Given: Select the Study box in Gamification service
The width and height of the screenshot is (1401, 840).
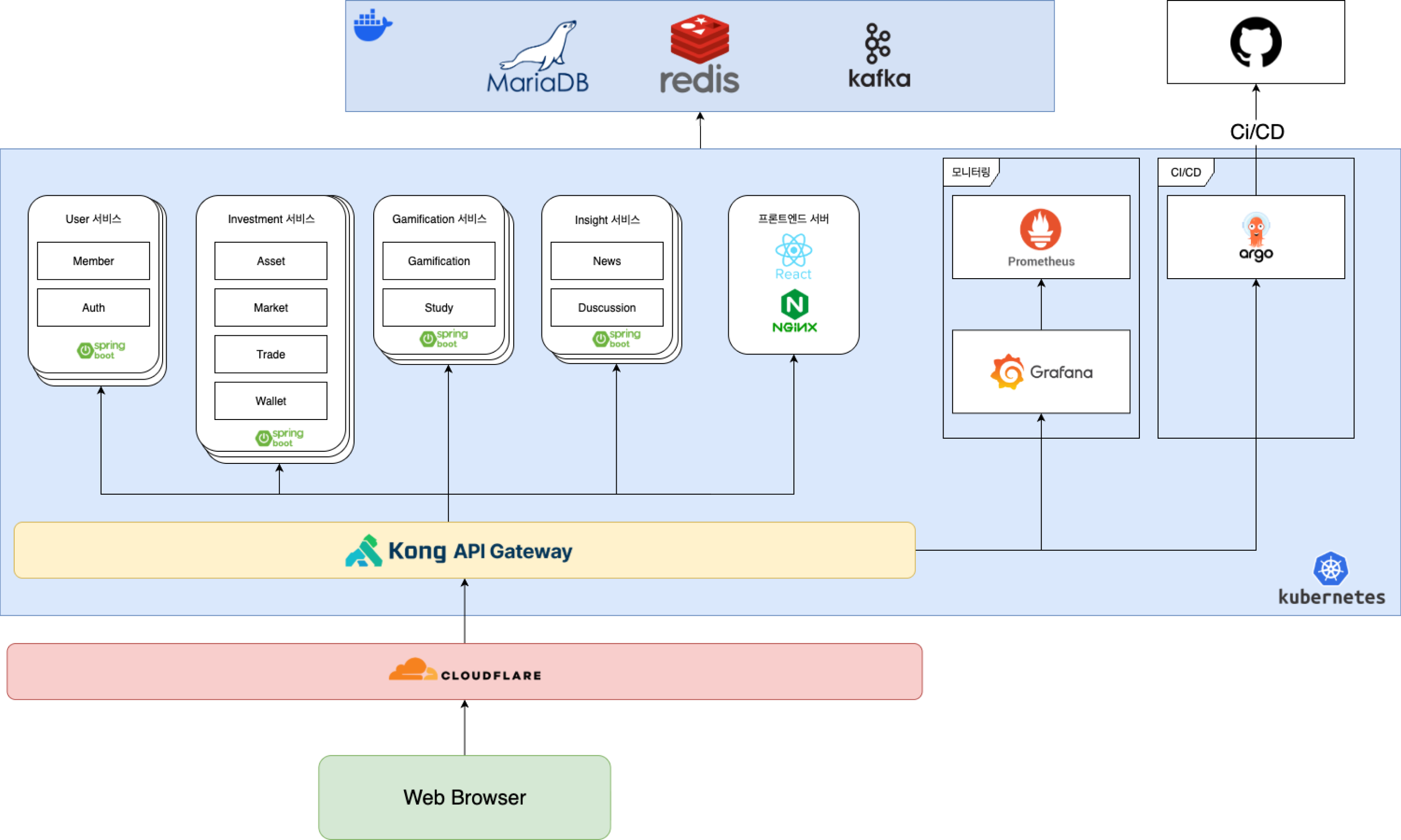Looking at the screenshot, I should [438, 307].
